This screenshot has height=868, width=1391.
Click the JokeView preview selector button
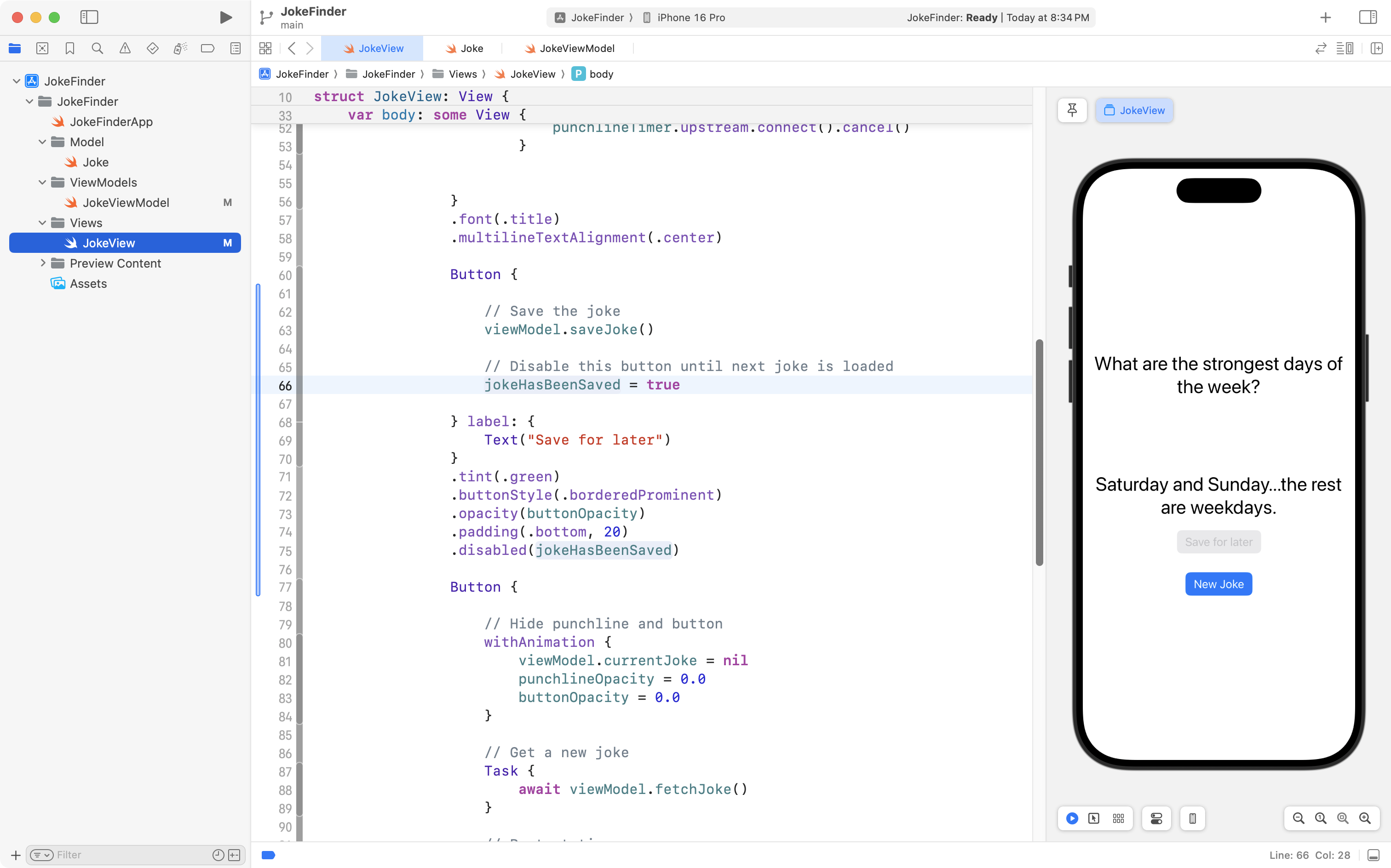[x=1134, y=110]
